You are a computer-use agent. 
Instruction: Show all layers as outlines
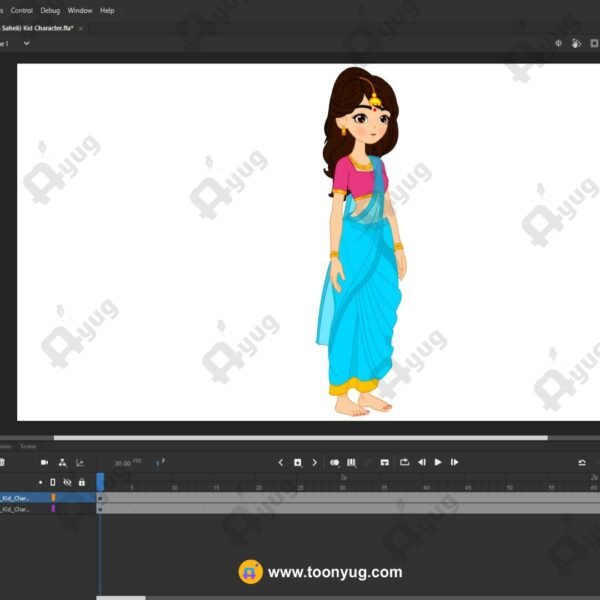click(53, 483)
